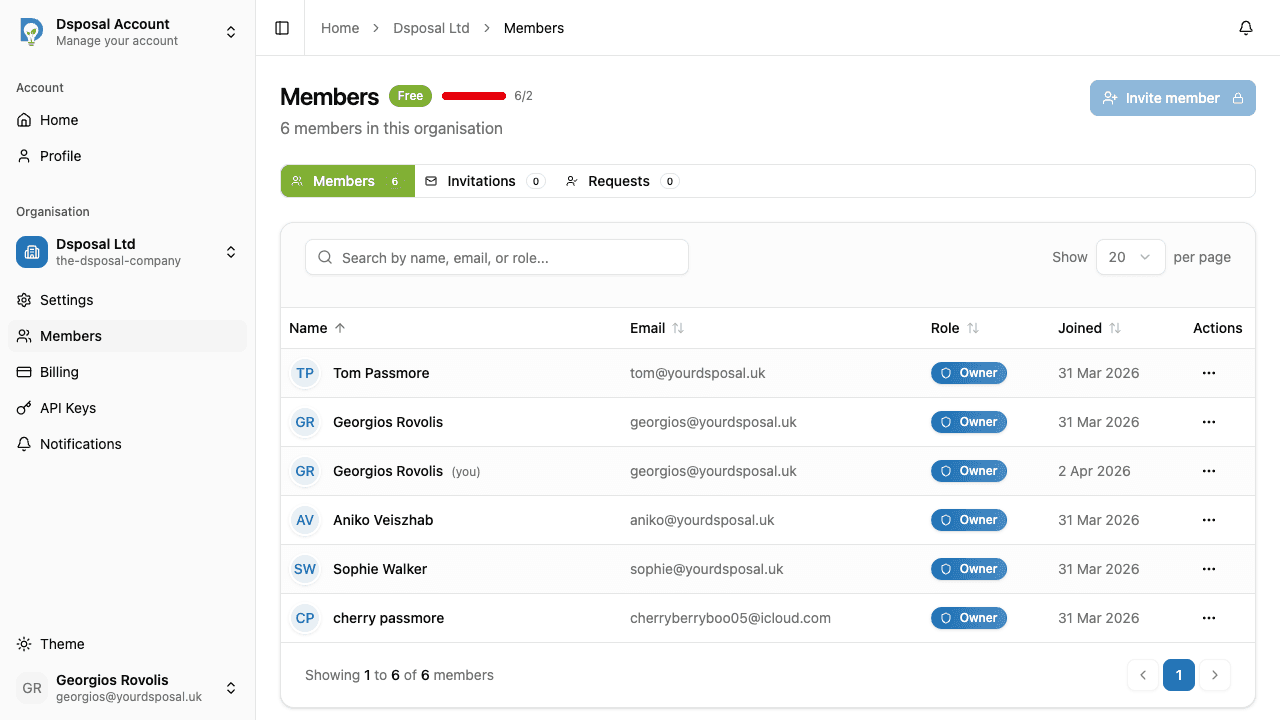The image size is (1280, 720).
Task: Open the actions menu for cherry passmore
Action: pos(1208,617)
